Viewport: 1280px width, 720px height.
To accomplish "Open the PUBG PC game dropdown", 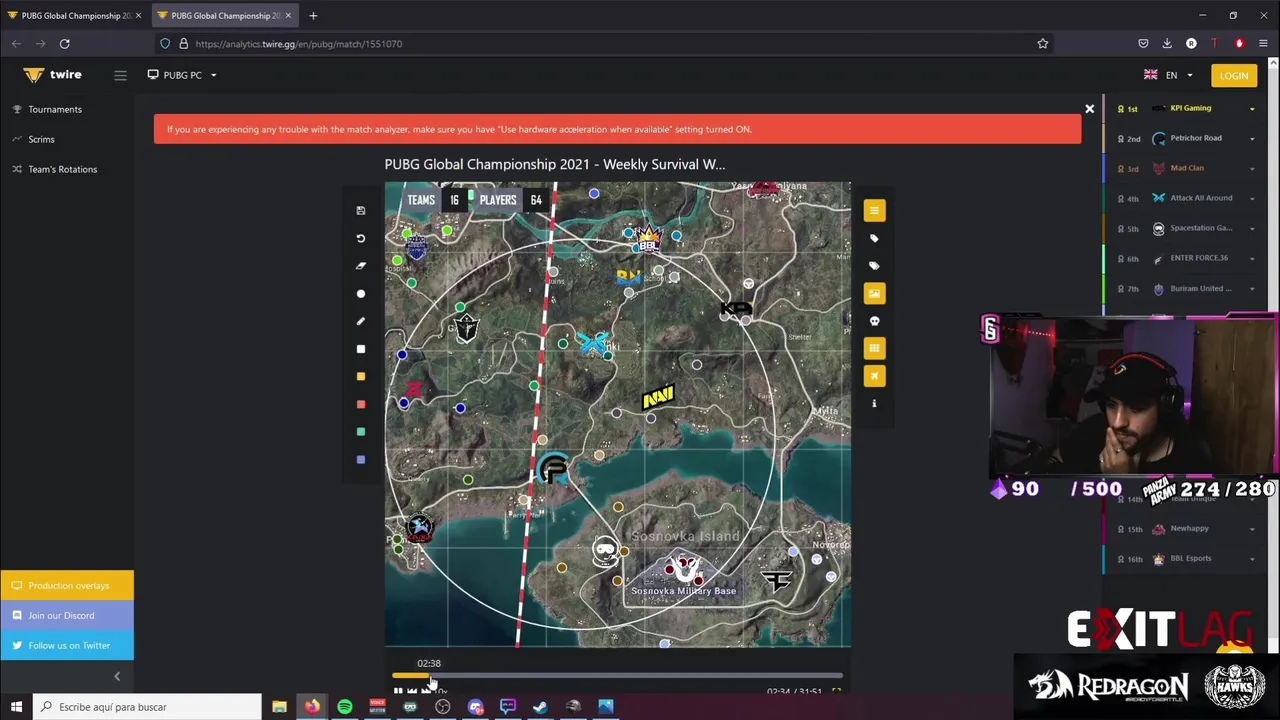I will pyautogui.click(x=182, y=75).
